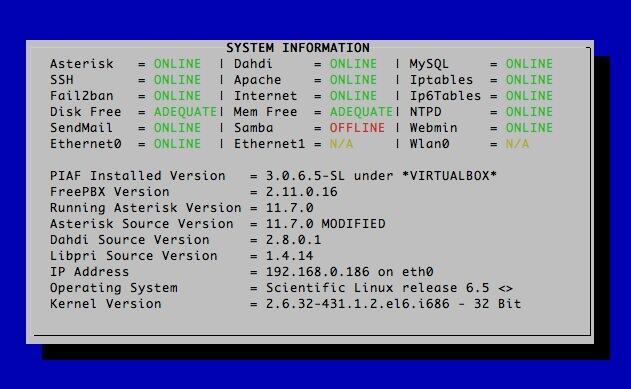
Task: Click 192.168.0.186 on eth0 value
Action: (x=349, y=272)
